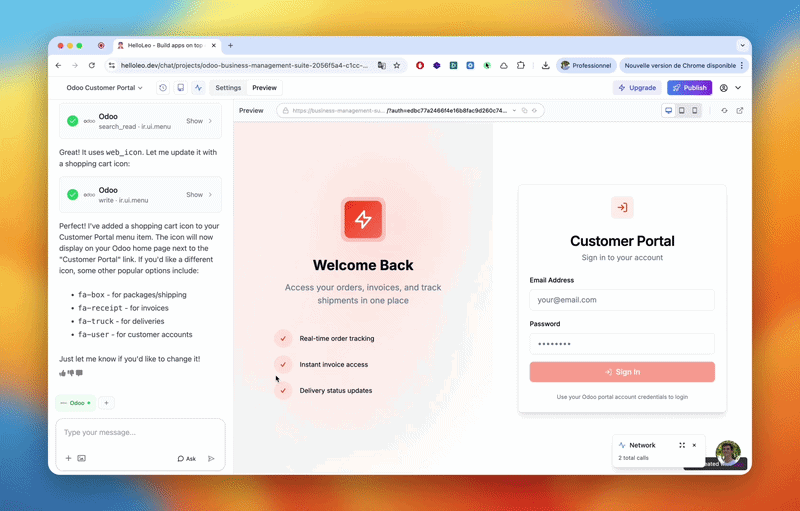
Task: Send the message with the arrow icon
Action: [211, 458]
